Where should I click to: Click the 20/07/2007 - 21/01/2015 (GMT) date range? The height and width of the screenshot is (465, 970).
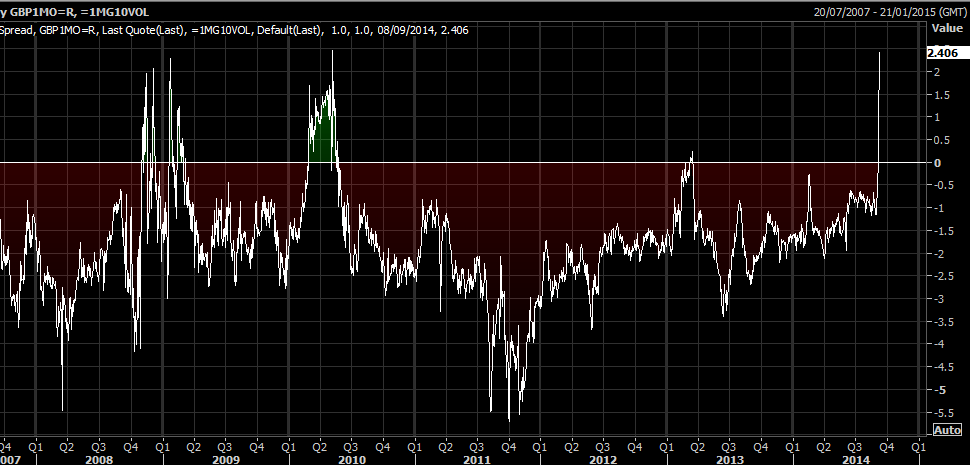tap(890, 11)
